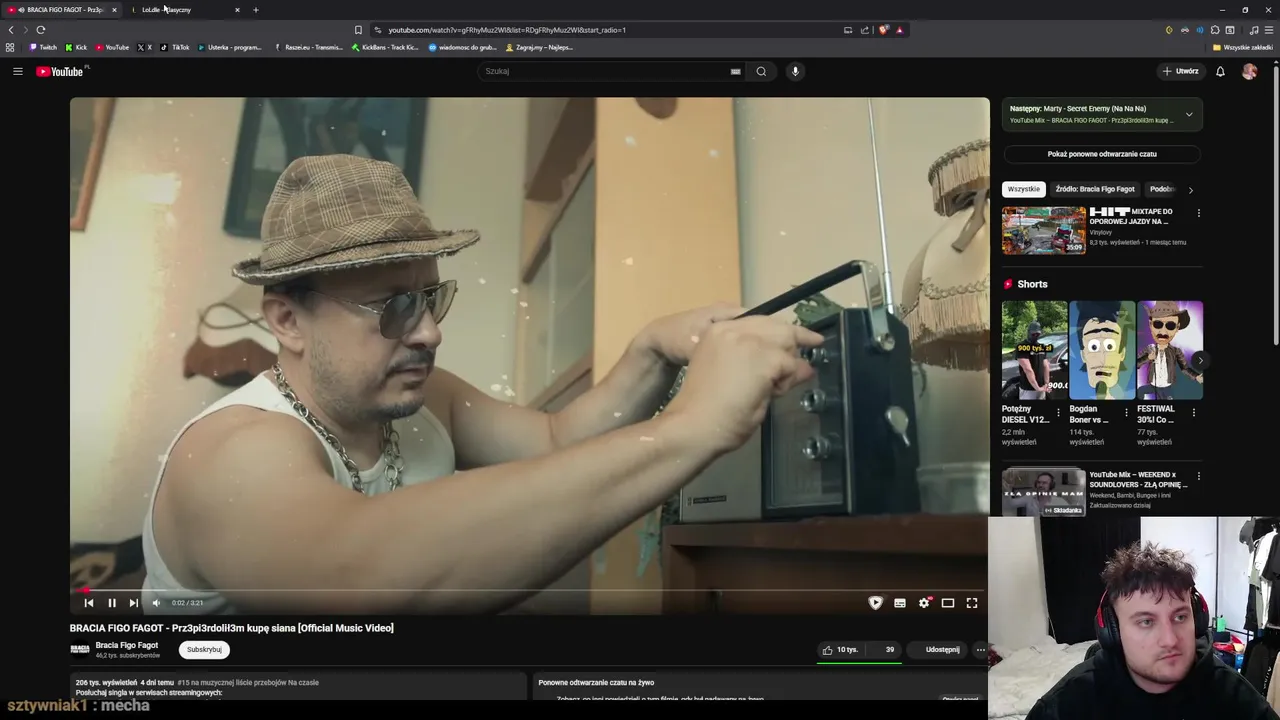Open the YouTube Mix WEEKEND x SOUNDLOVERS title
This screenshot has width=1280, height=720.
[1138, 479]
